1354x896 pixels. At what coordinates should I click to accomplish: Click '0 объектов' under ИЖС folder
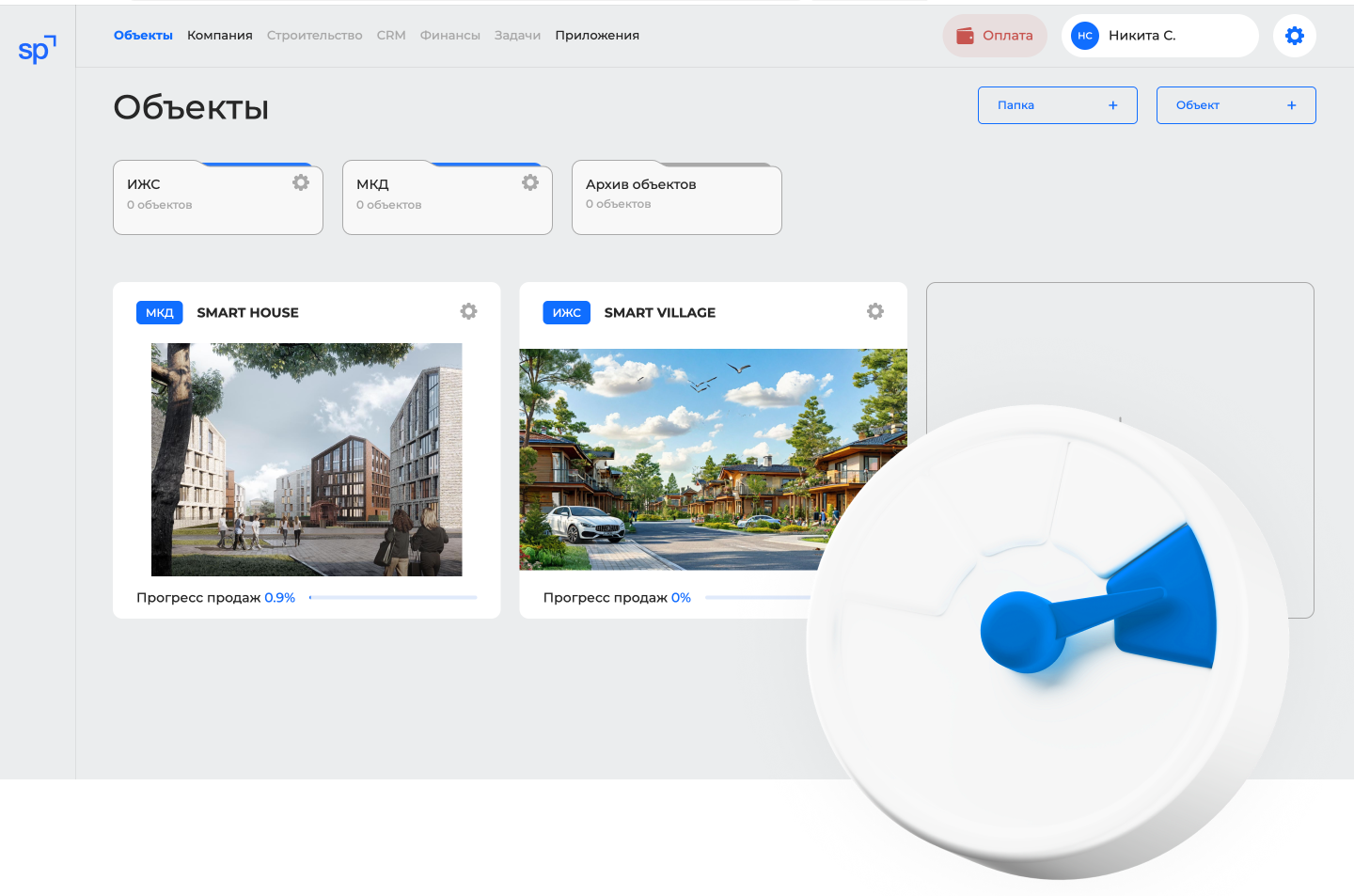pyautogui.click(x=160, y=205)
